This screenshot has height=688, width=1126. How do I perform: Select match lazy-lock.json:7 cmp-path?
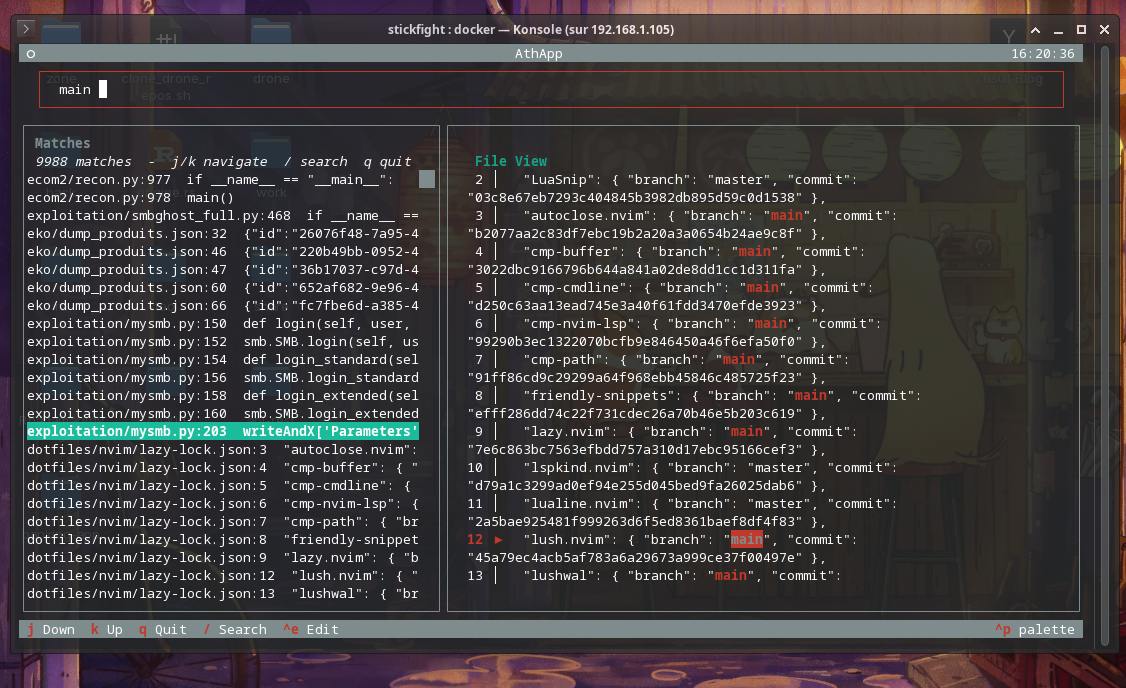[x=223, y=521]
